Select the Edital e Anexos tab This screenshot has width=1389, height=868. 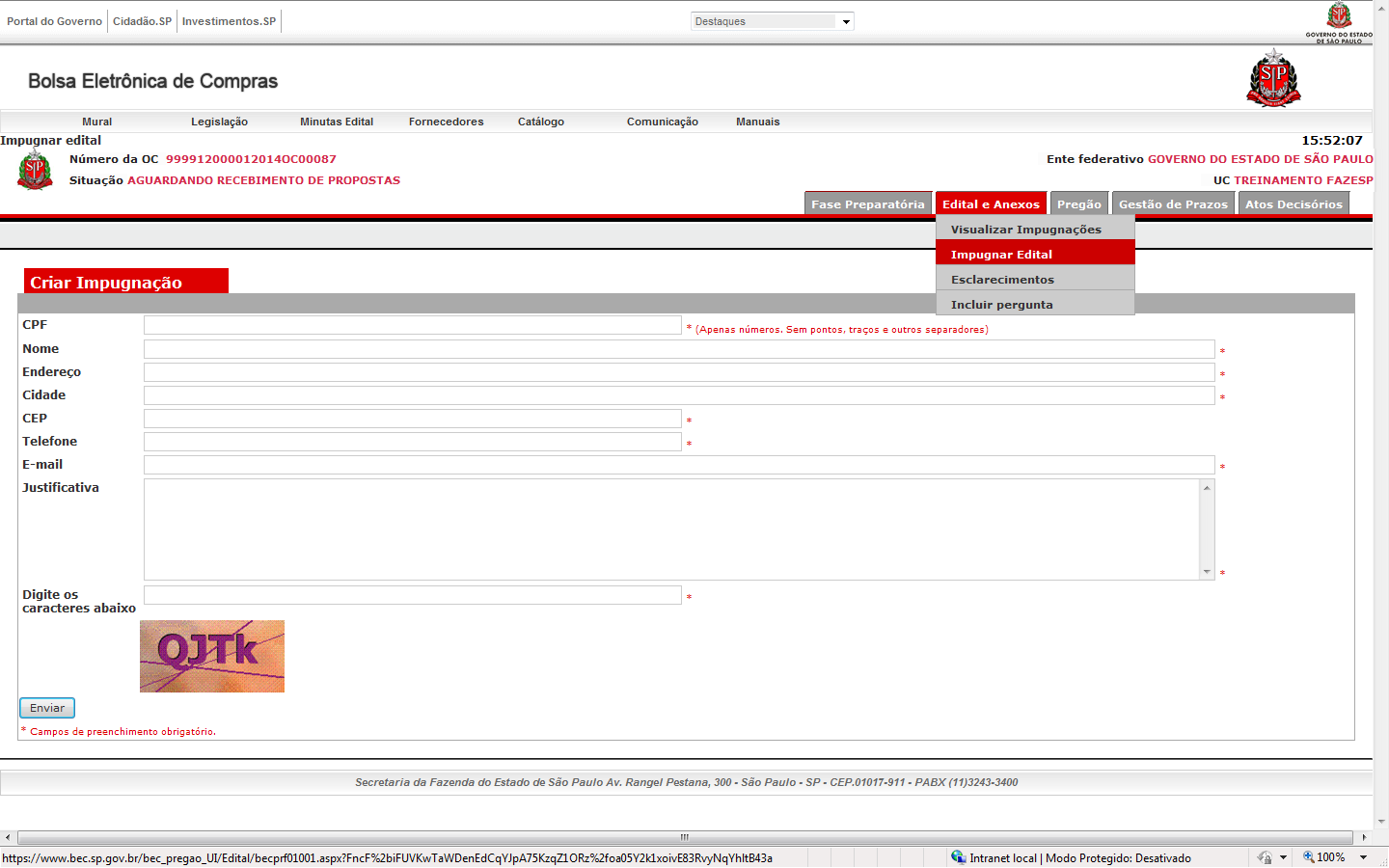point(991,203)
